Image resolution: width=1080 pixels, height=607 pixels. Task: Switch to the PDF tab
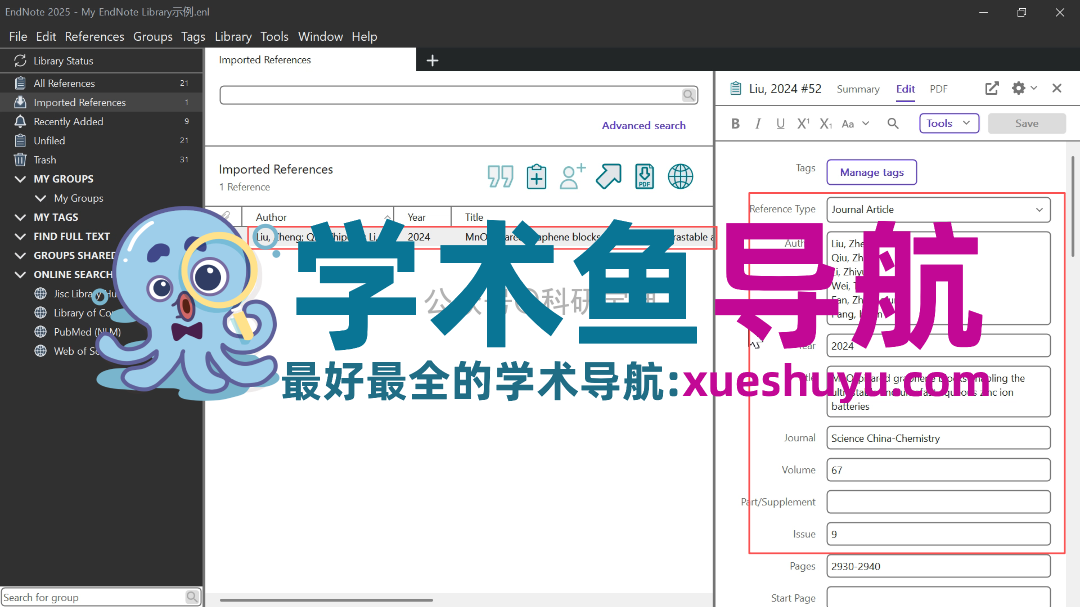click(938, 89)
